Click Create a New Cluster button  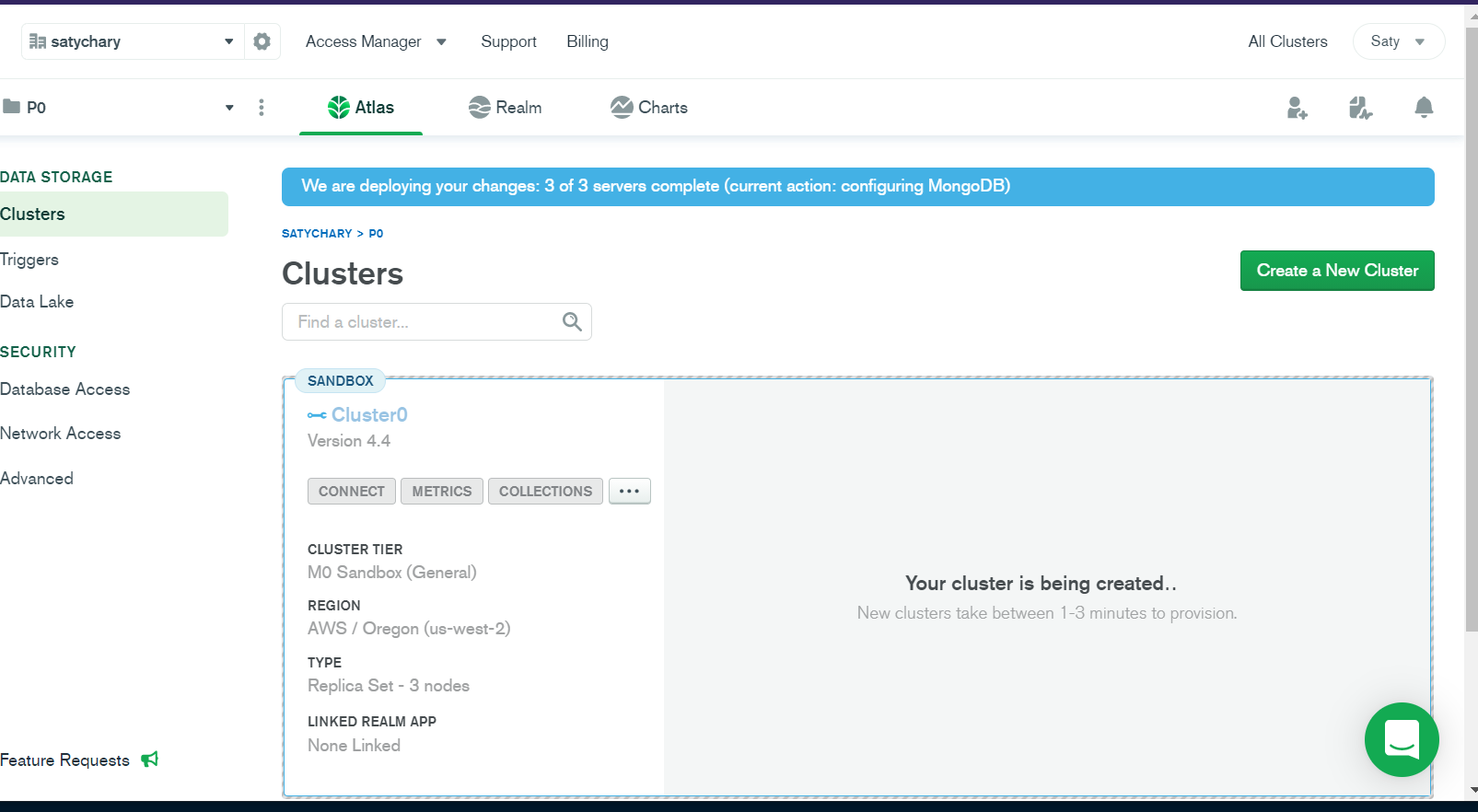click(1337, 271)
